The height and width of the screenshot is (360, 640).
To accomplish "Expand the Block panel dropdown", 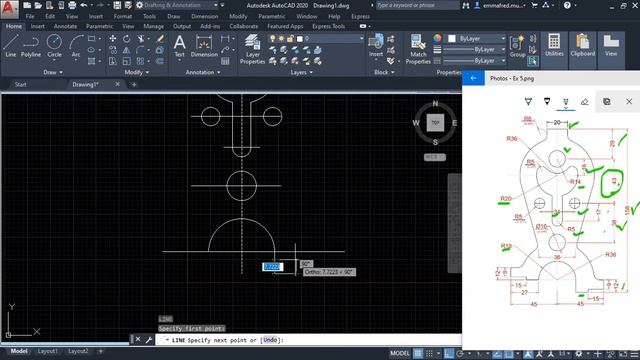I will pos(384,72).
